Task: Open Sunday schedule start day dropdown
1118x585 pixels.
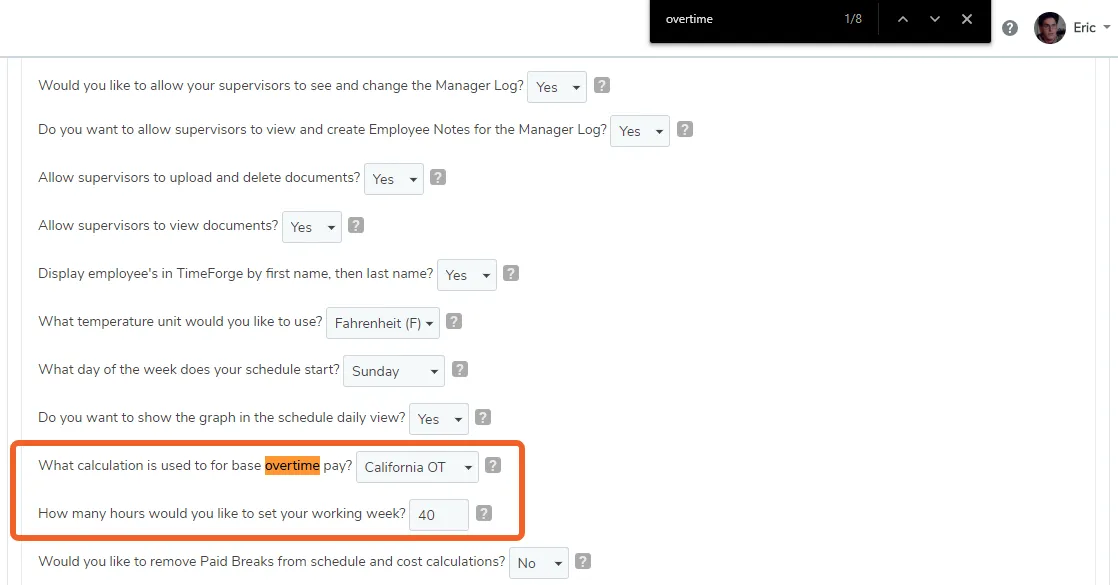Action: tap(394, 371)
